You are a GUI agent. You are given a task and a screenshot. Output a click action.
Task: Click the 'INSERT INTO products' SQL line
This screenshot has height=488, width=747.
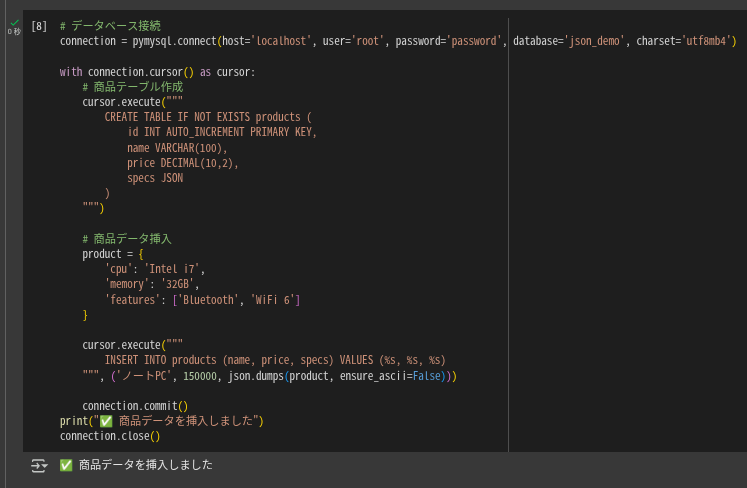(275, 360)
